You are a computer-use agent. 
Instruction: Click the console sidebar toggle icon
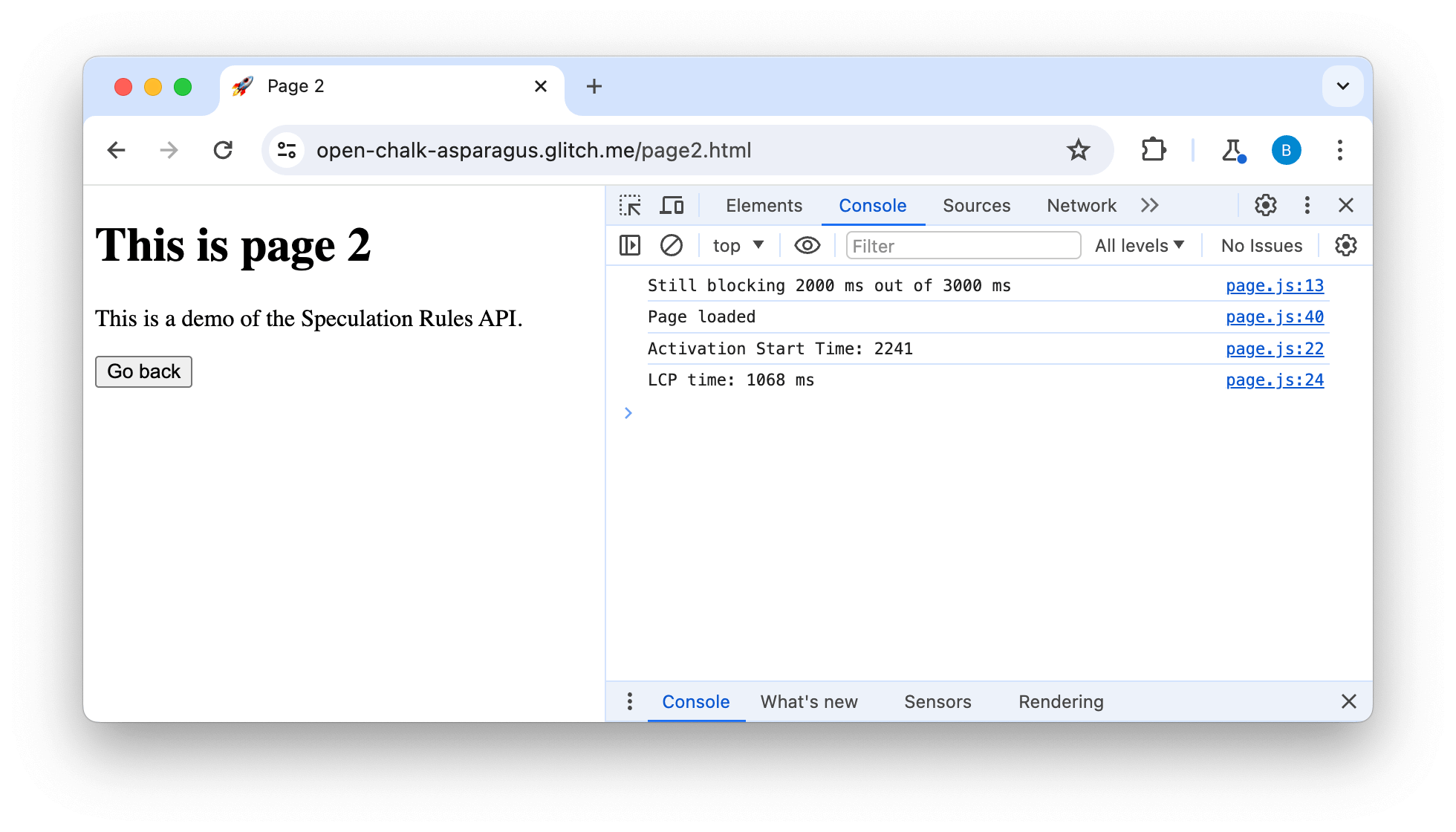coord(630,245)
